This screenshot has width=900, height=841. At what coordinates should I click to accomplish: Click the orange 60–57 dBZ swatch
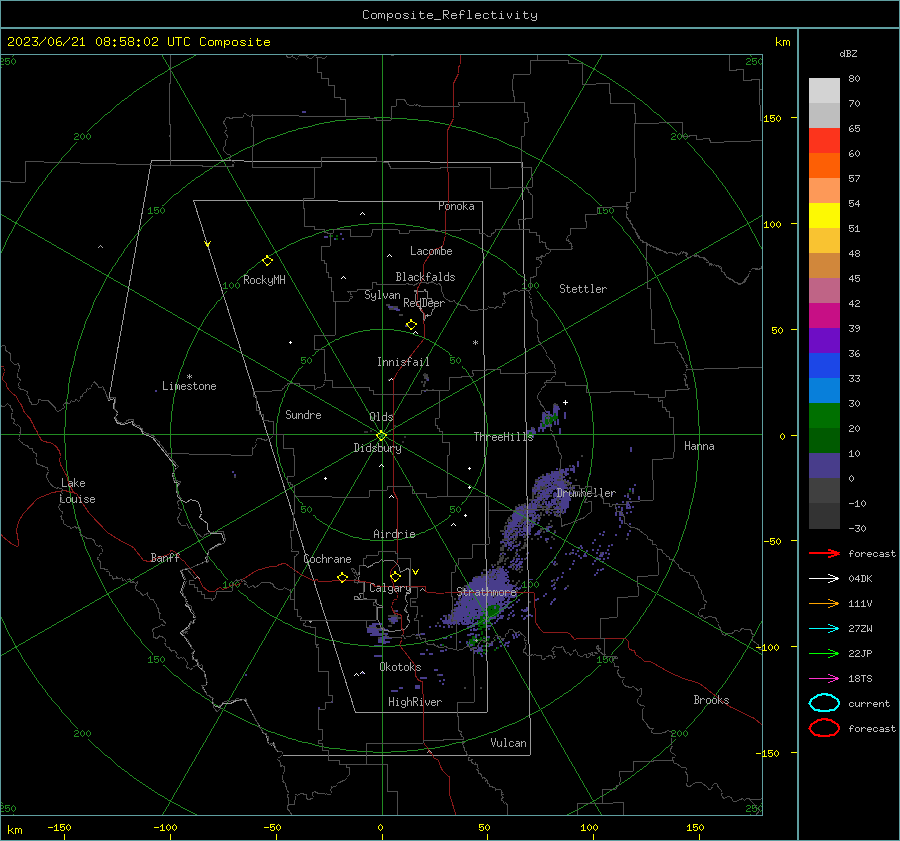(824, 165)
